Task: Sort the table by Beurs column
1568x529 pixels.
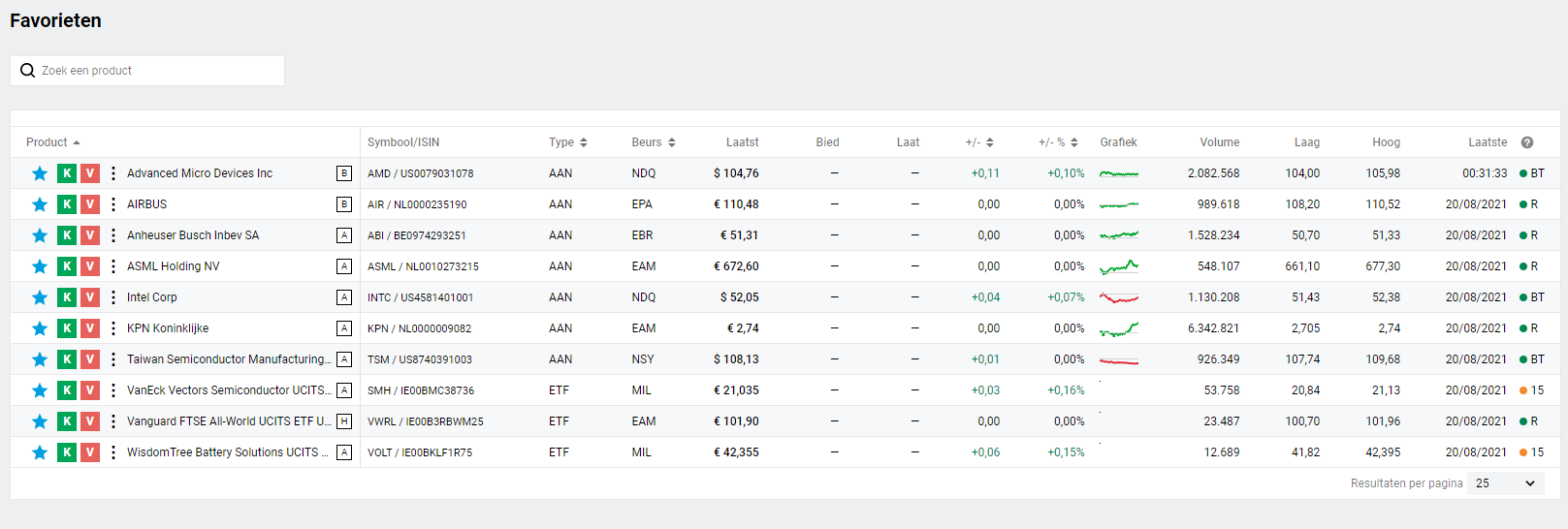Action: 653,142
